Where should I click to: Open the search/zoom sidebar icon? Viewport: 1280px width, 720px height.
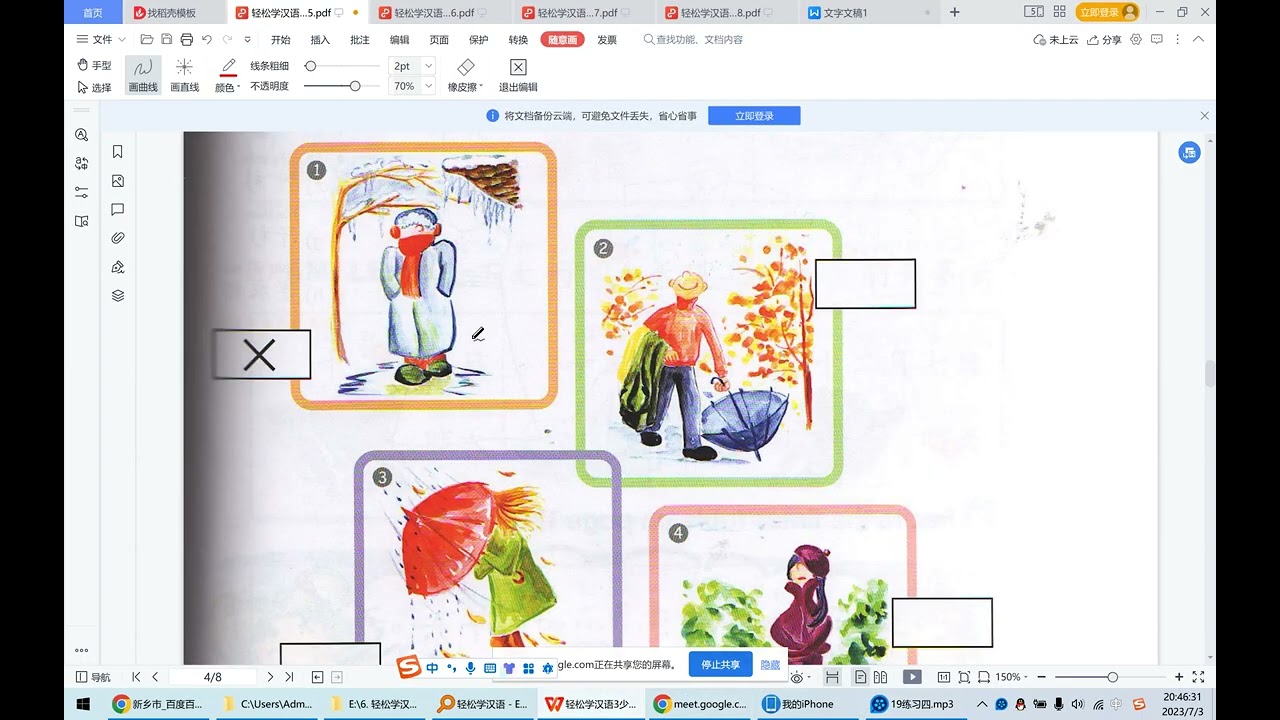point(81,135)
